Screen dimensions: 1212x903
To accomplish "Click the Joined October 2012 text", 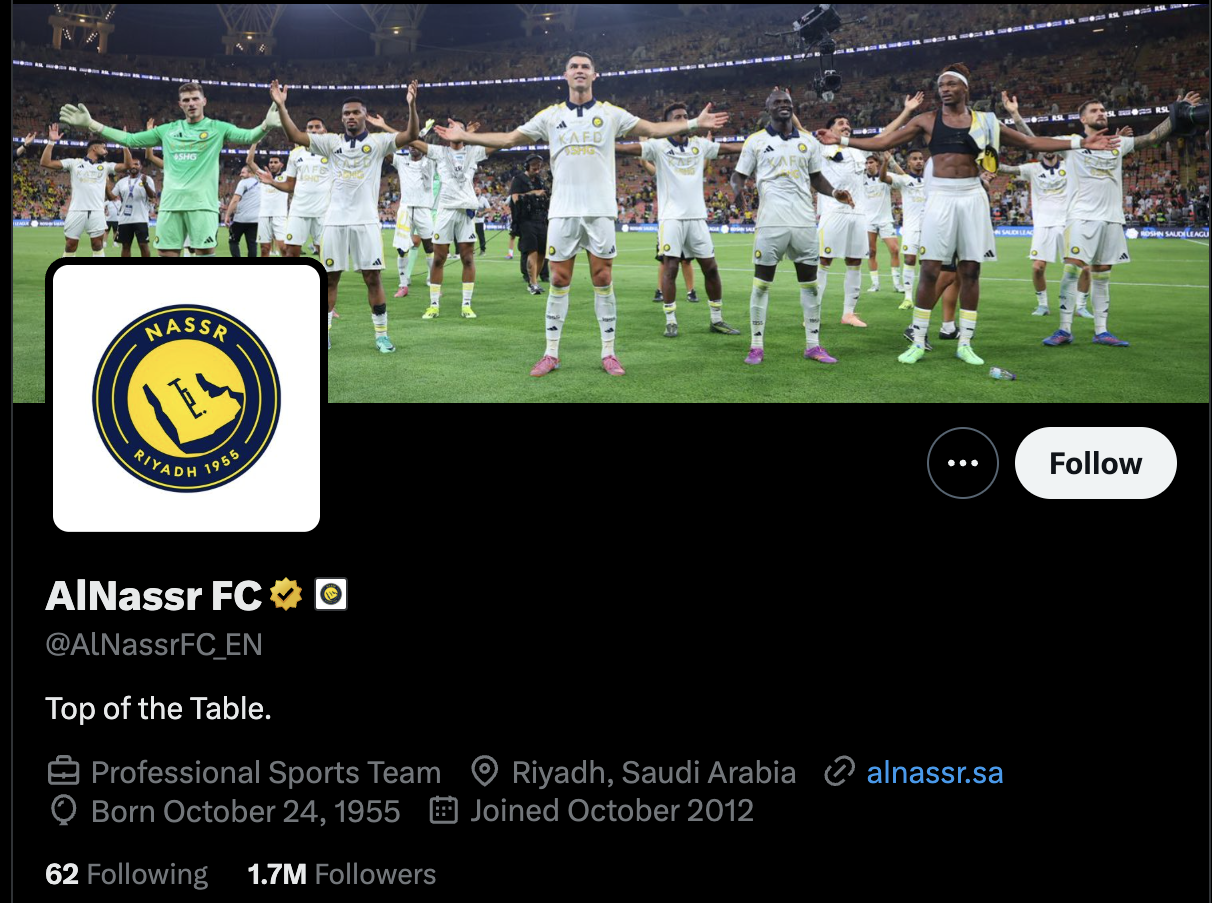I will [612, 810].
